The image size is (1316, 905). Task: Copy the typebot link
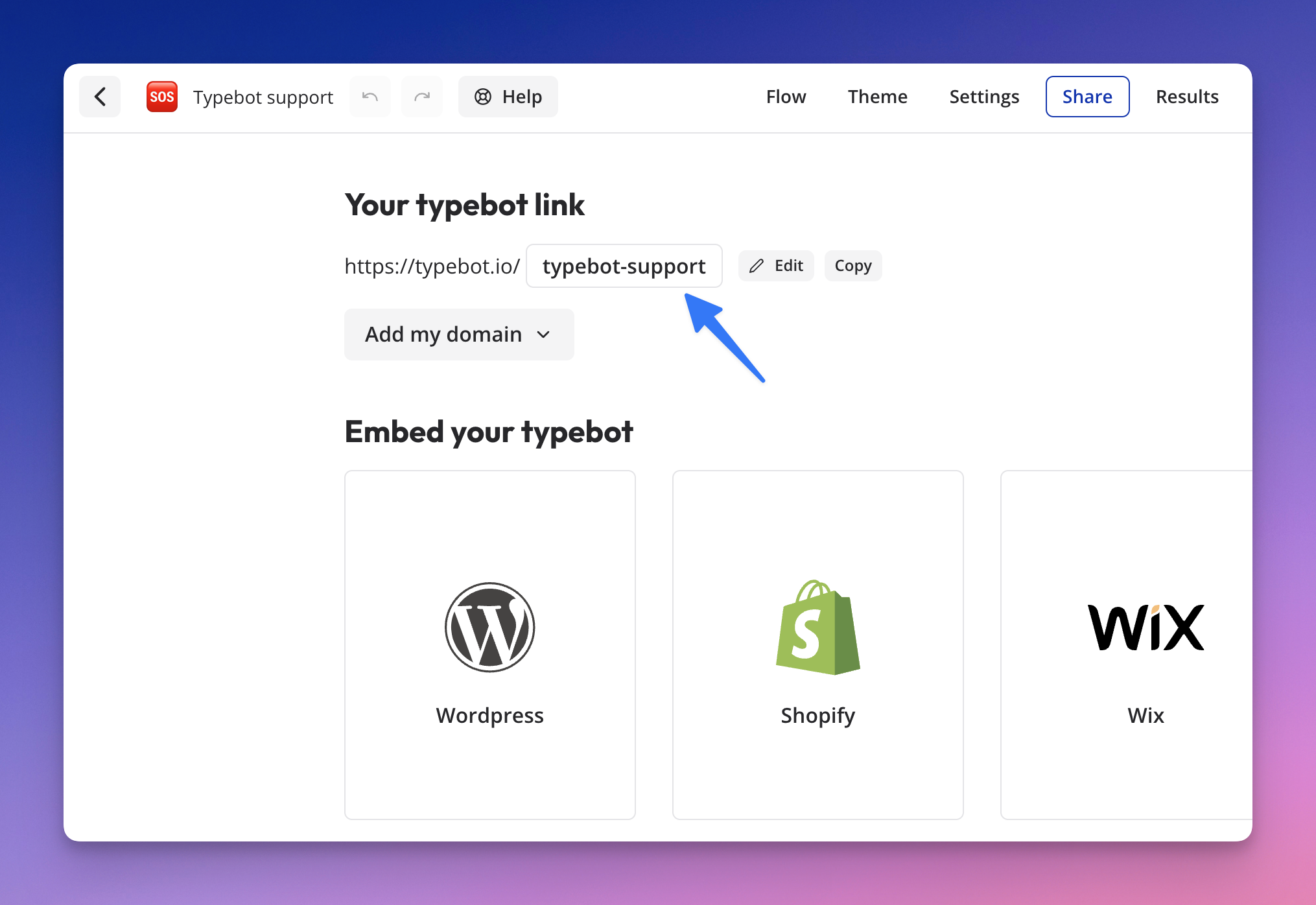852,266
